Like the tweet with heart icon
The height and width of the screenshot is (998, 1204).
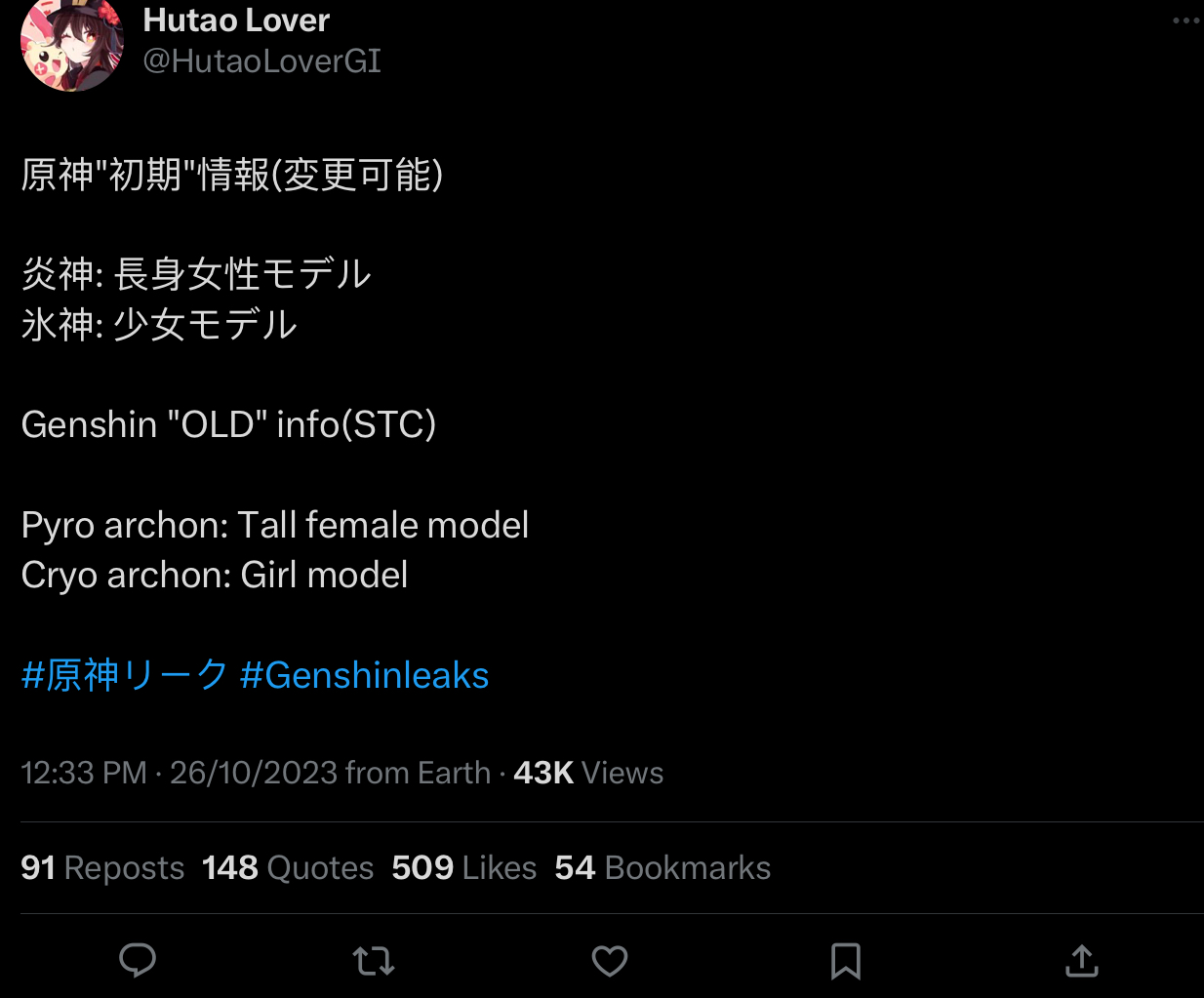coord(610,961)
